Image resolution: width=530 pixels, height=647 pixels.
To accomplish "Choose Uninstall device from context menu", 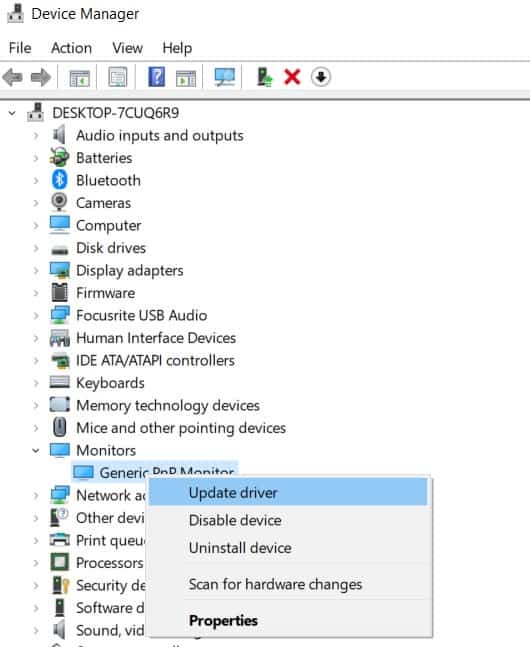I will [x=288, y=548].
